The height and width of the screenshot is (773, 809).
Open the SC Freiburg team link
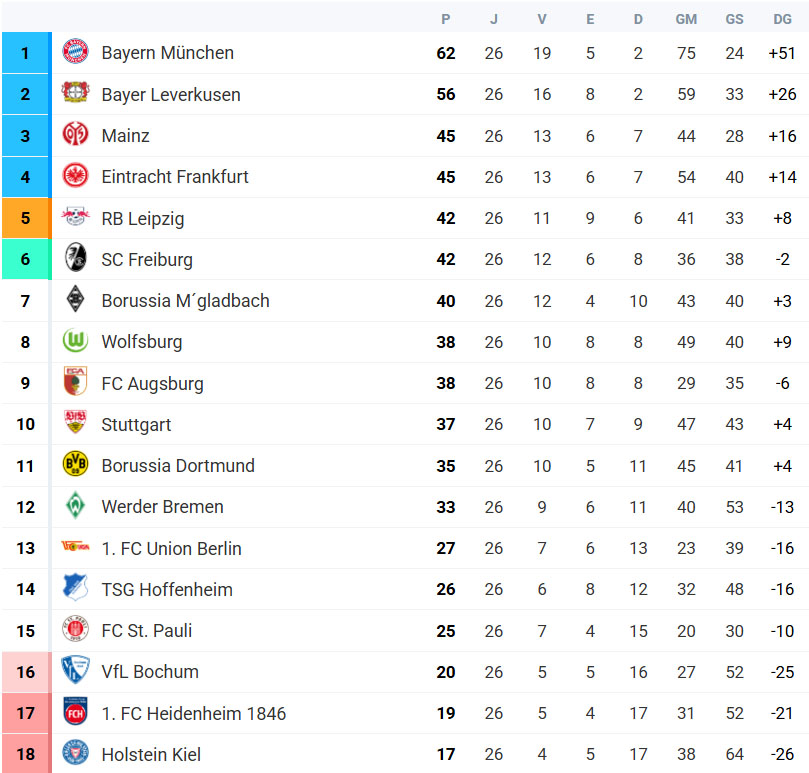147,260
